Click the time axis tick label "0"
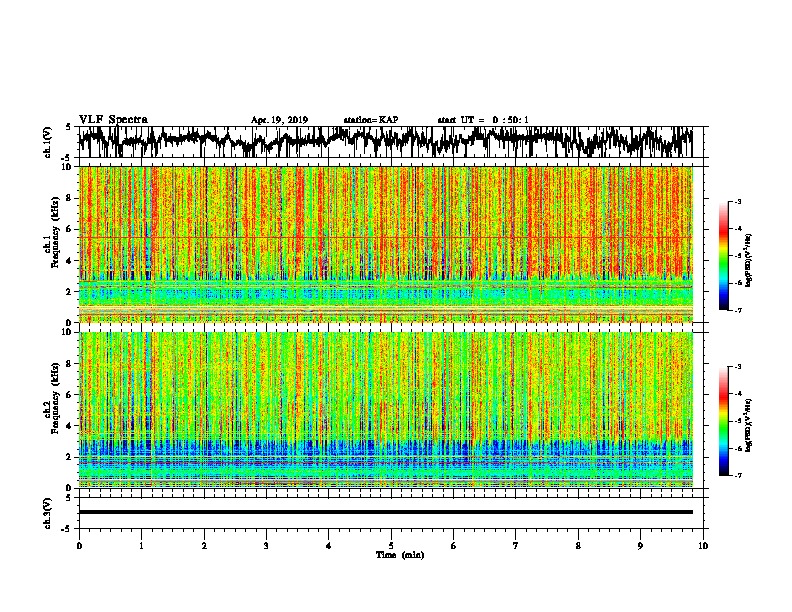Viewport: 792px width, 612px height. [79, 546]
